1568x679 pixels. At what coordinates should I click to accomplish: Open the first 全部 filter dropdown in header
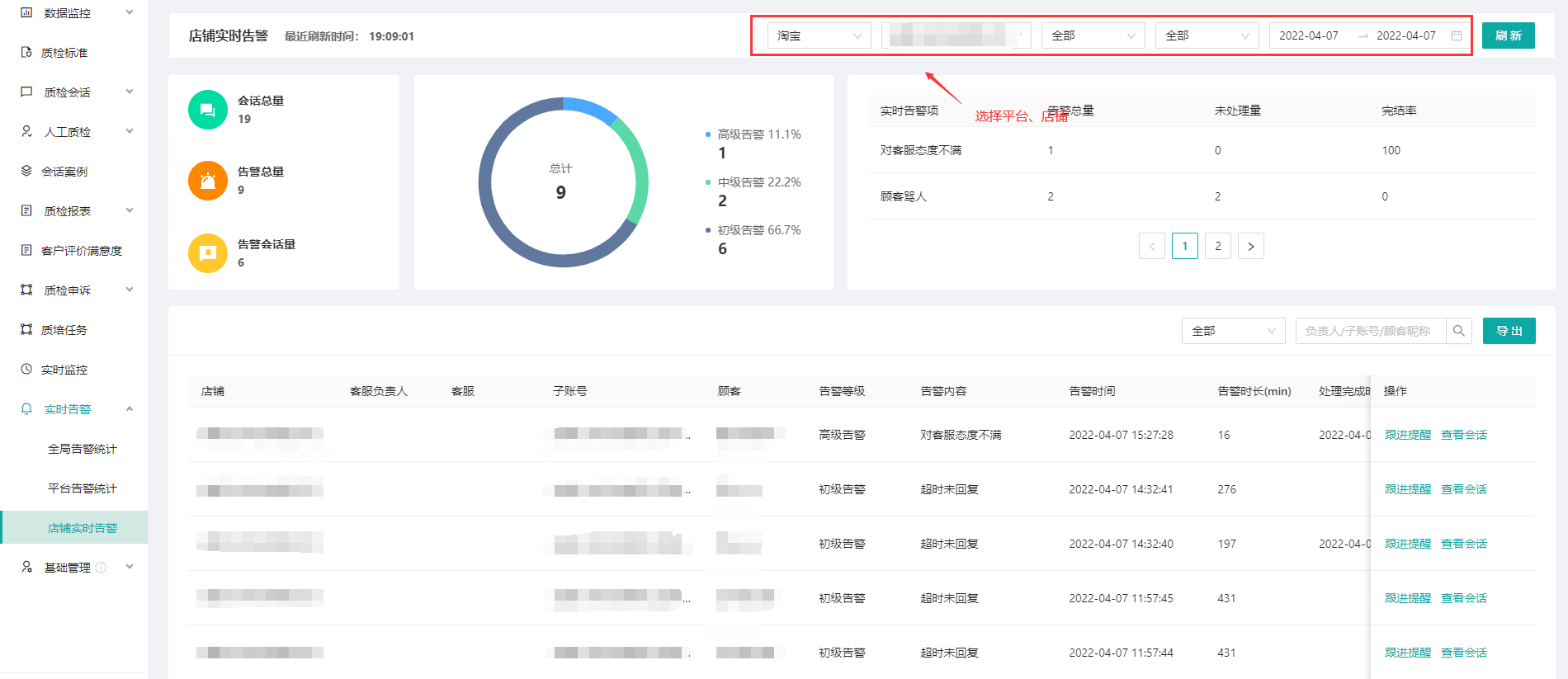pyautogui.click(x=1093, y=35)
